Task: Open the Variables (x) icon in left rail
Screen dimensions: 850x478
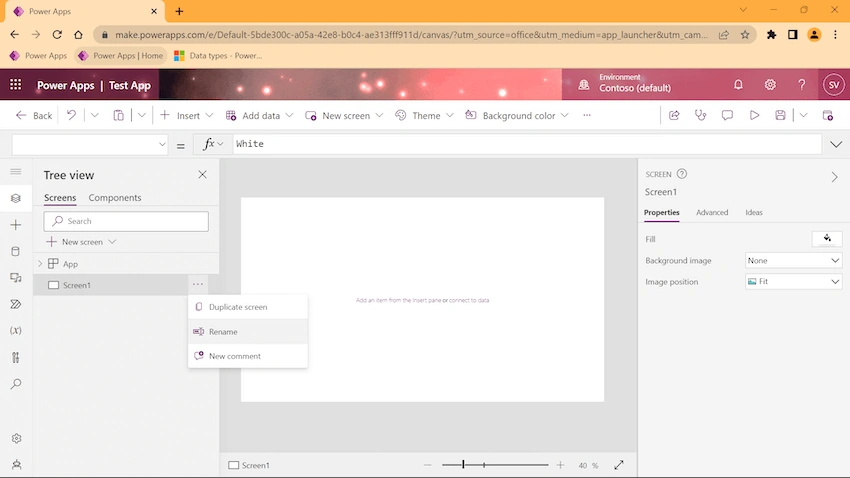Action: [16, 331]
